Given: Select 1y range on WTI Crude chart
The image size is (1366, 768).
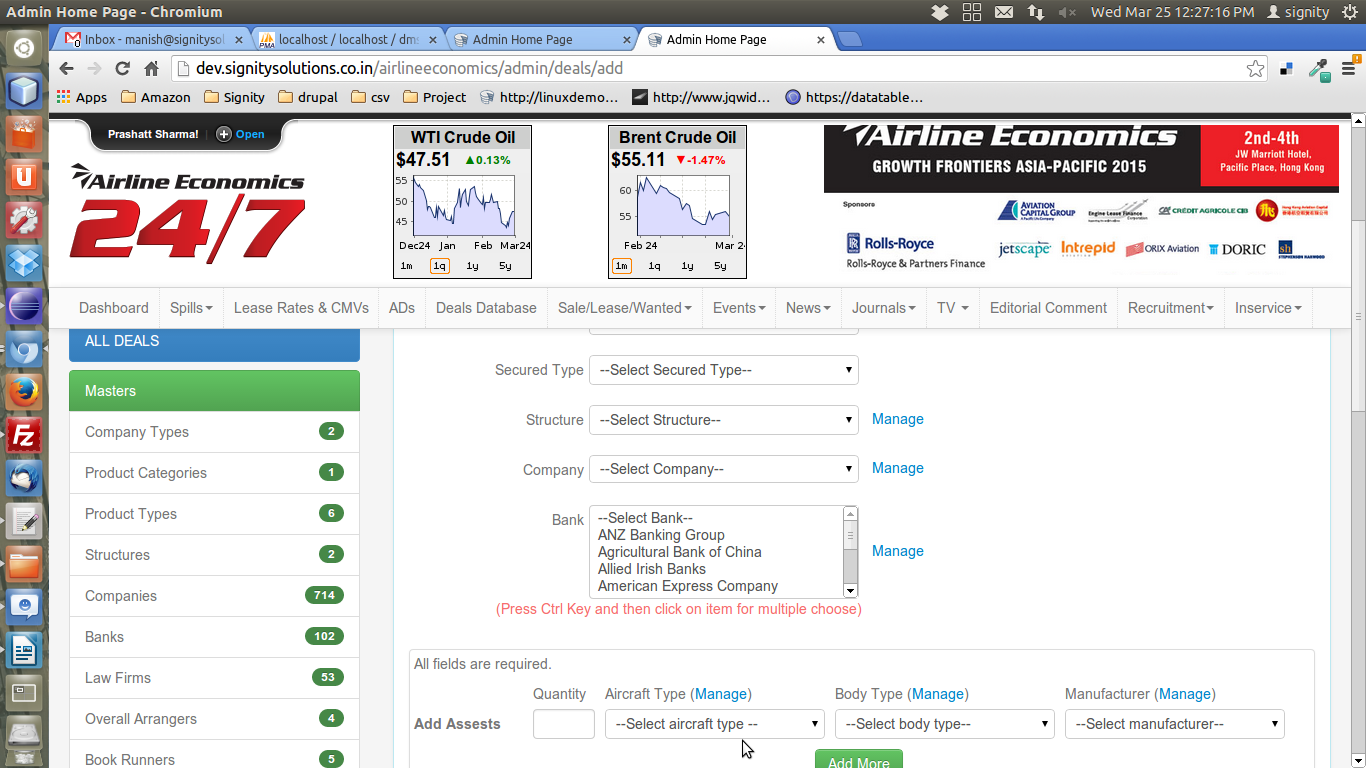Looking at the screenshot, I should (472, 266).
